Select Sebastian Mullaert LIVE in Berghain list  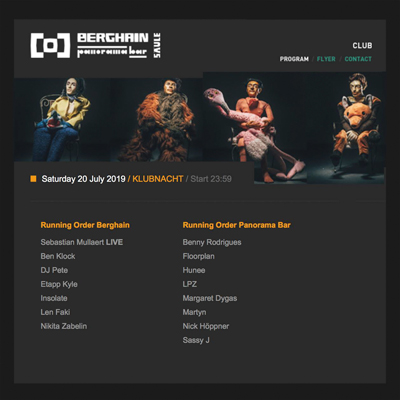[82, 242]
